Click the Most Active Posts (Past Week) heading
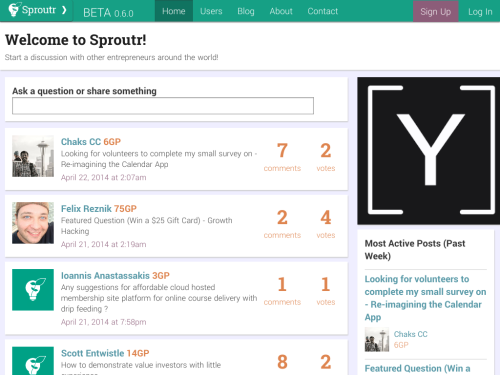Screen dimensions: 500x375 tap(415, 250)
